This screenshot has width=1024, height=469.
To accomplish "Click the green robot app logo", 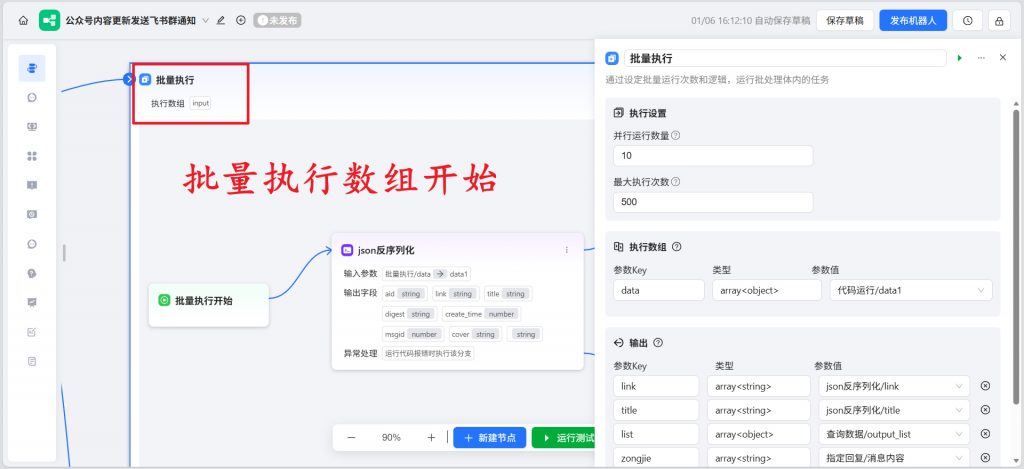I will tap(50, 20).
